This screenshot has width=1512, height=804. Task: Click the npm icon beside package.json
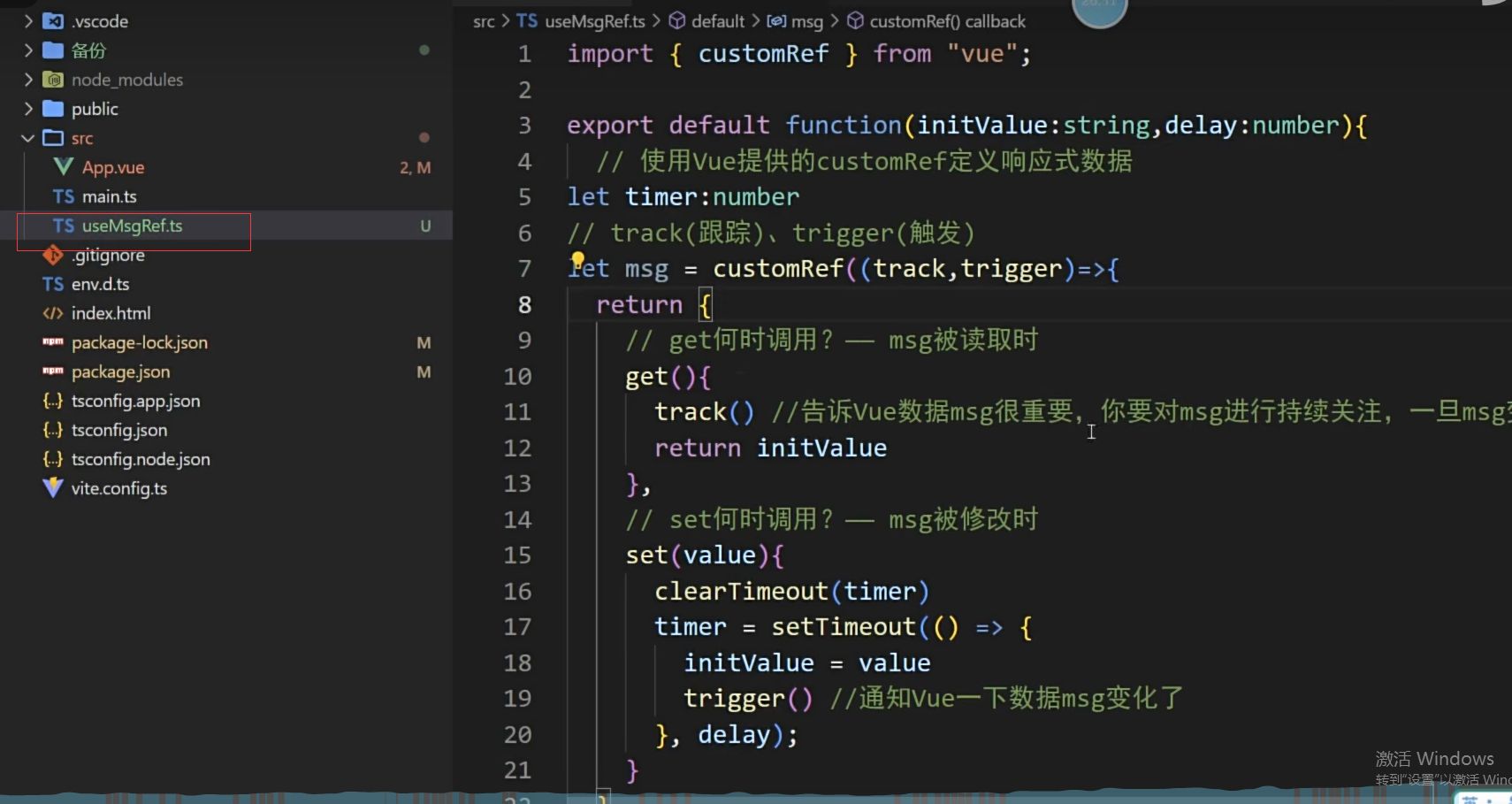pos(53,371)
